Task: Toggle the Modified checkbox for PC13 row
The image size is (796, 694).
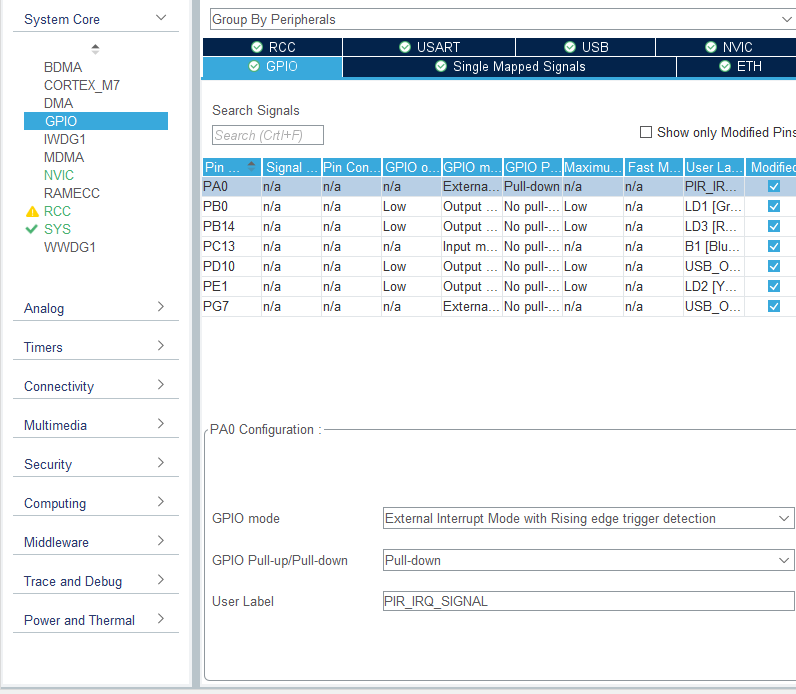Action: tap(773, 246)
